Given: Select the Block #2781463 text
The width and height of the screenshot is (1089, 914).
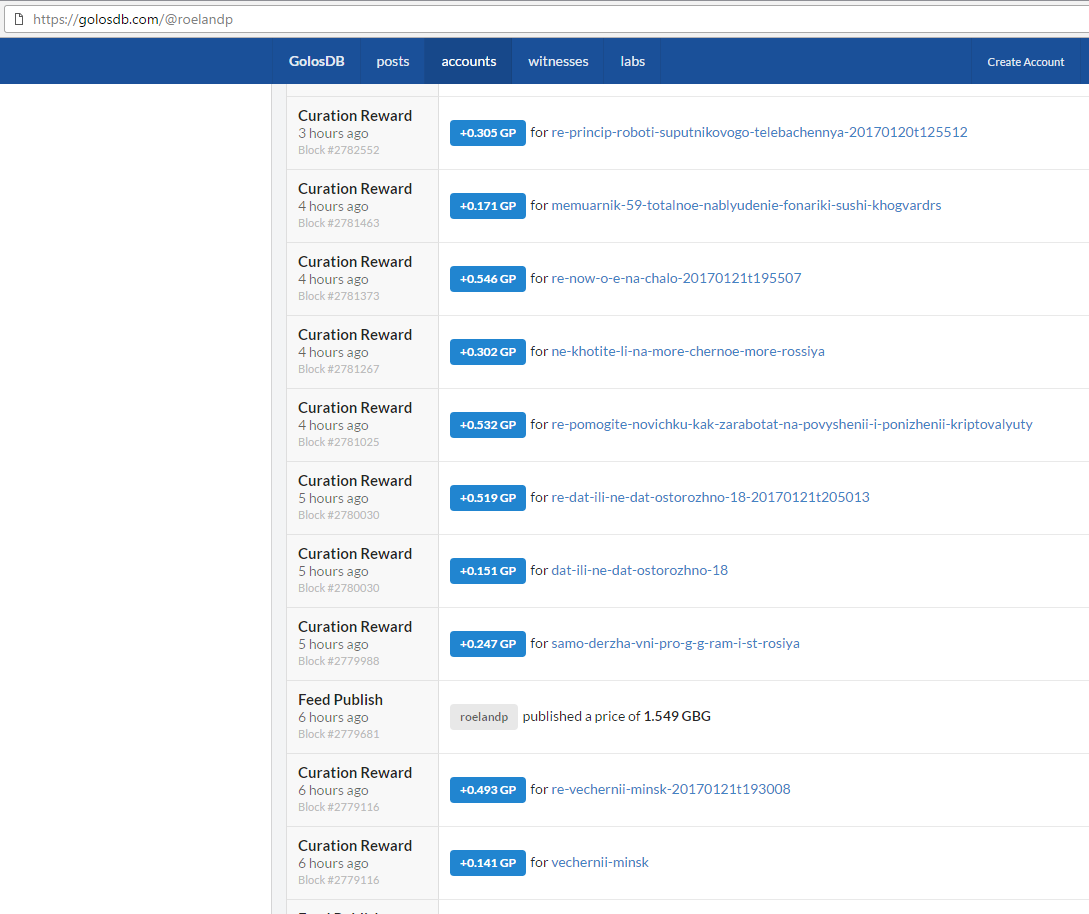Looking at the screenshot, I should click(x=338, y=223).
